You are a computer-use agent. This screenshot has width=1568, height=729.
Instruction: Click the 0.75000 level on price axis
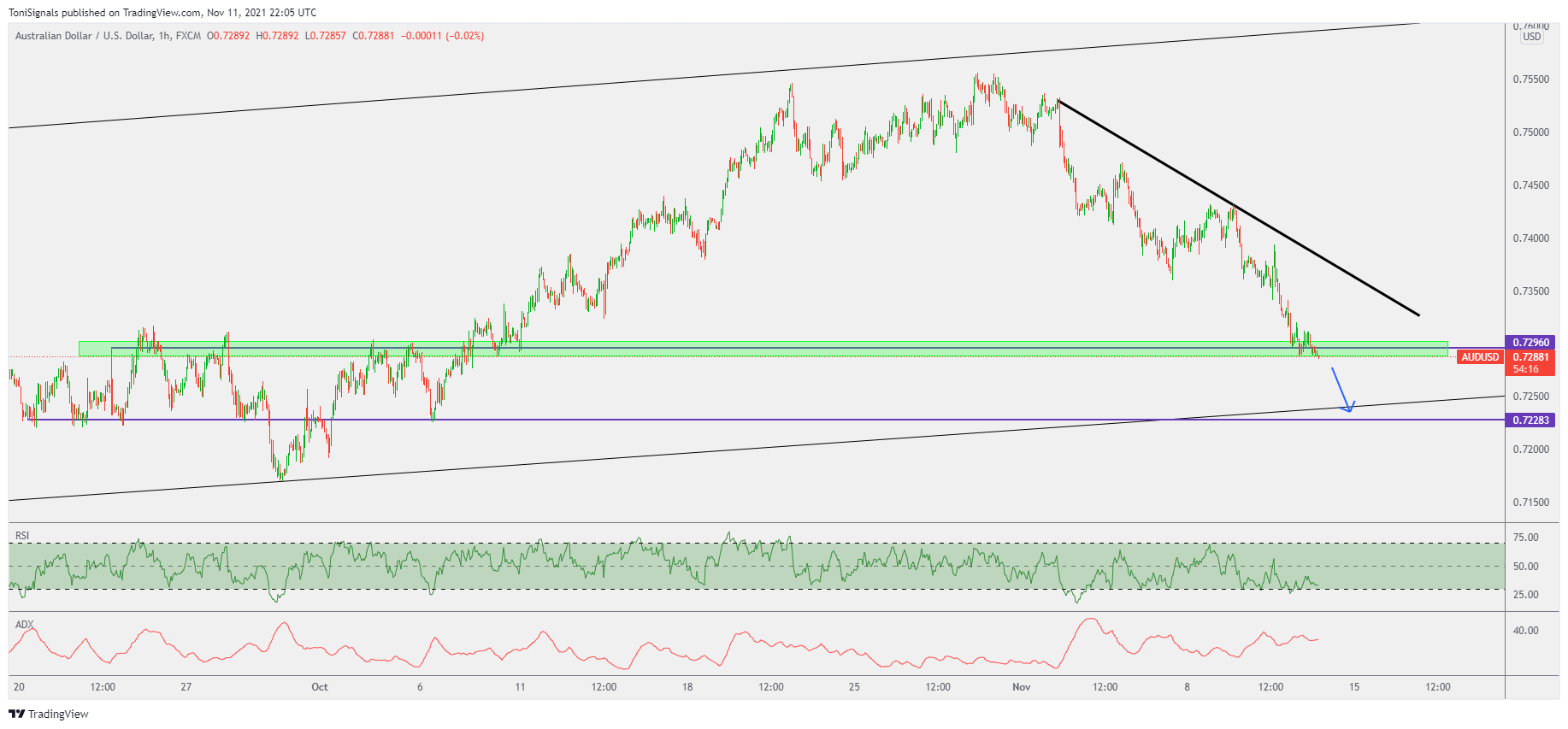[x=1530, y=132]
